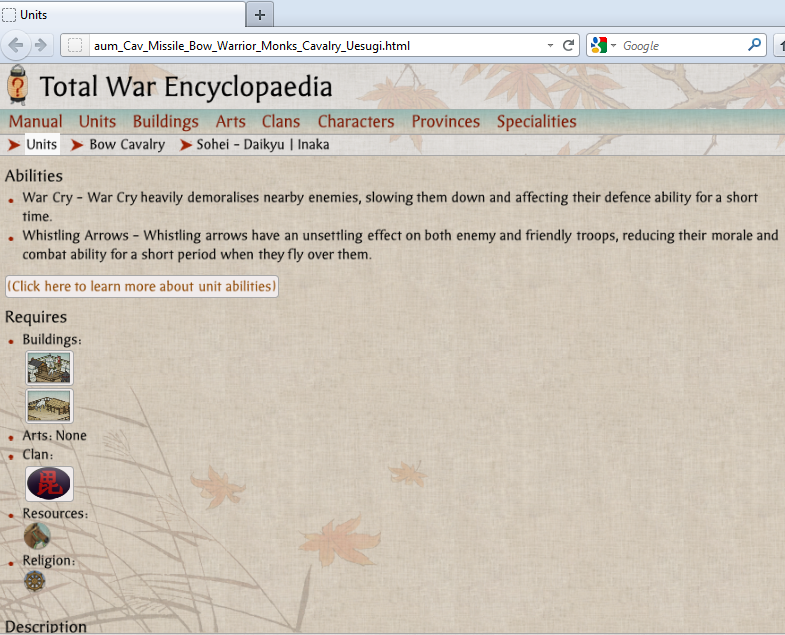Viewport: 785px width, 635px height.
Task: Open the Clans menu
Action: 281,122
